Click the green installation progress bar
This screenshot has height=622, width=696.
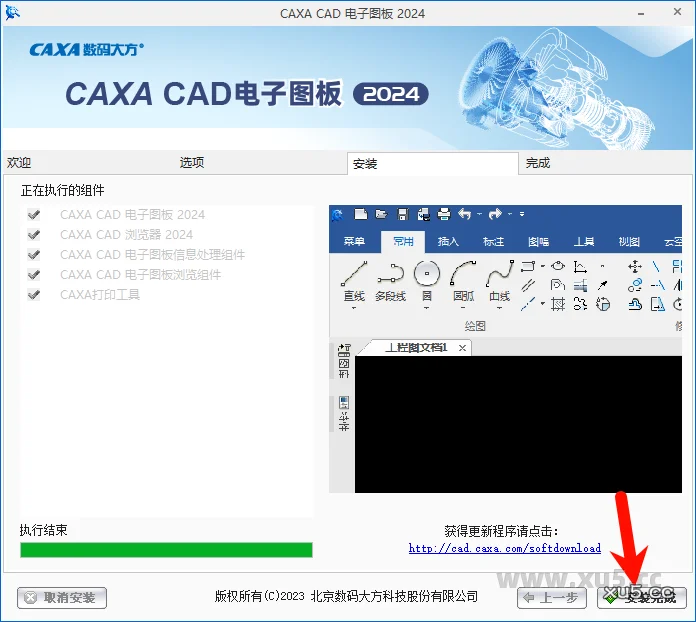tap(166, 550)
